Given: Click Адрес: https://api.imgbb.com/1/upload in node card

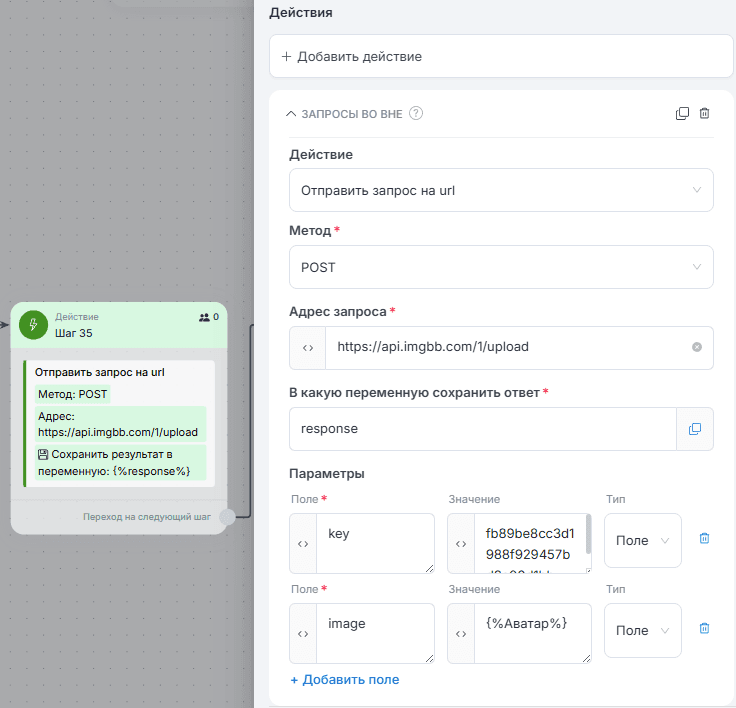Looking at the screenshot, I should coord(120,424).
